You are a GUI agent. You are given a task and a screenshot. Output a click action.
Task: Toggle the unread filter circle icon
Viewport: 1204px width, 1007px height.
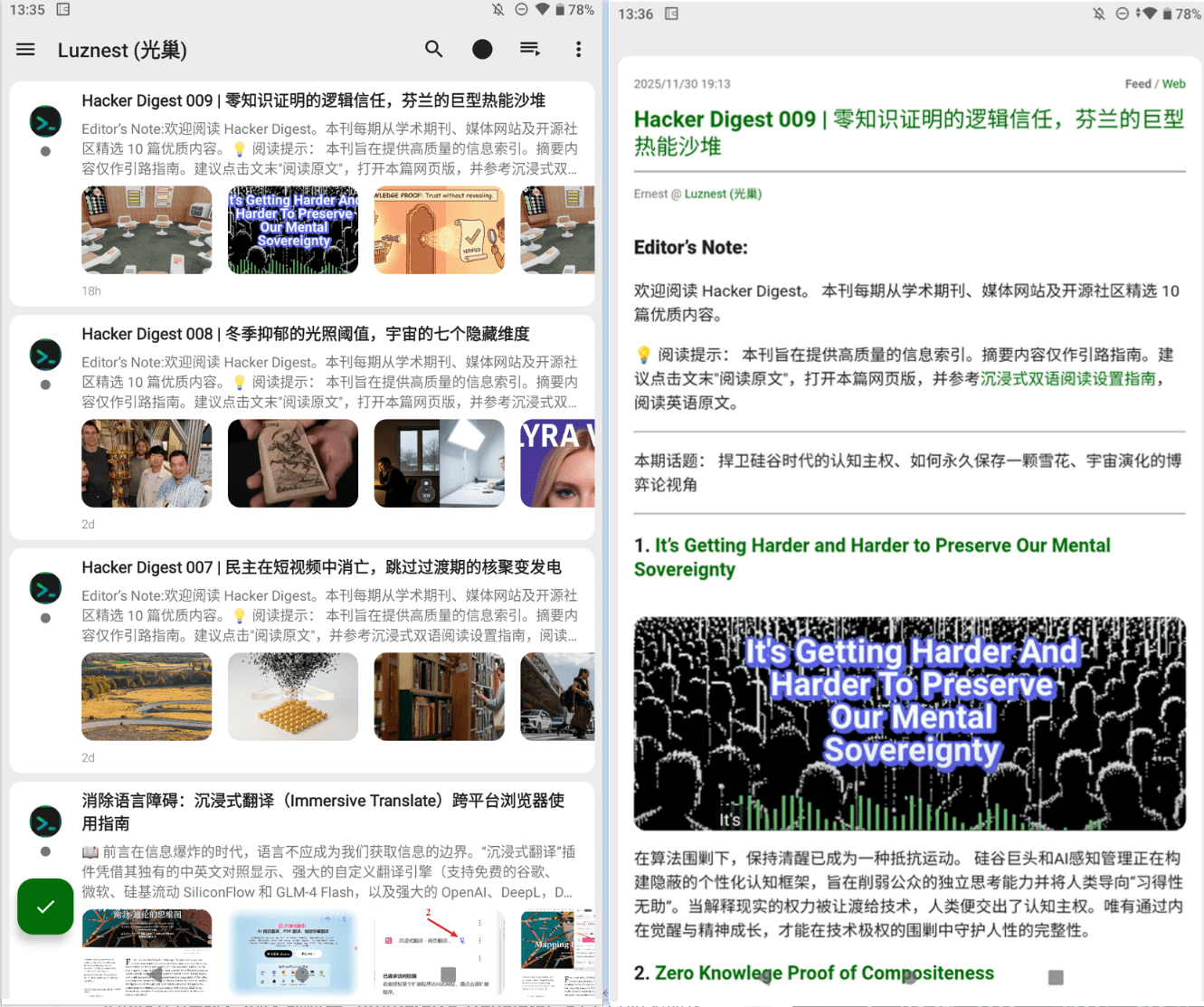(x=482, y=50)
